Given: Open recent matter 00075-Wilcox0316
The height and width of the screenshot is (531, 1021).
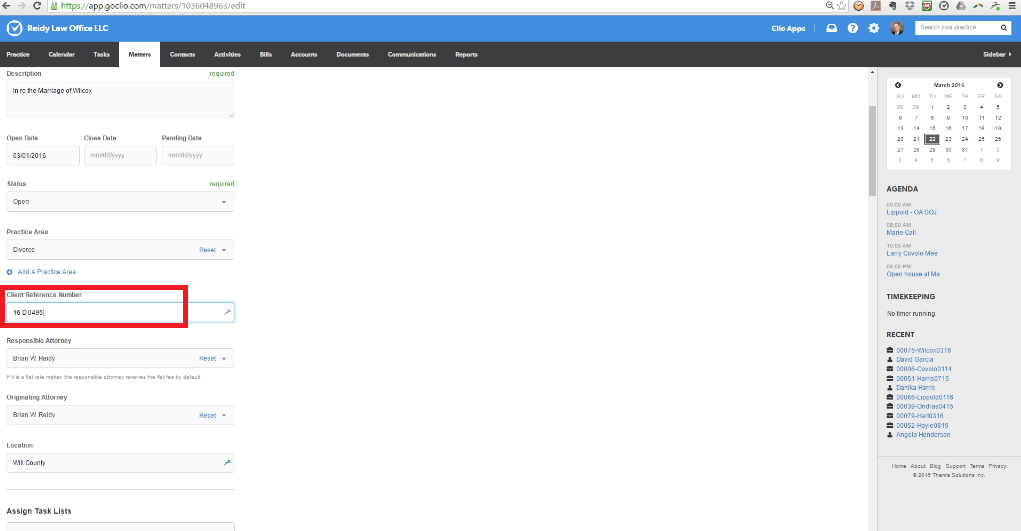Looking at the screenshot, I should [923, 350].
